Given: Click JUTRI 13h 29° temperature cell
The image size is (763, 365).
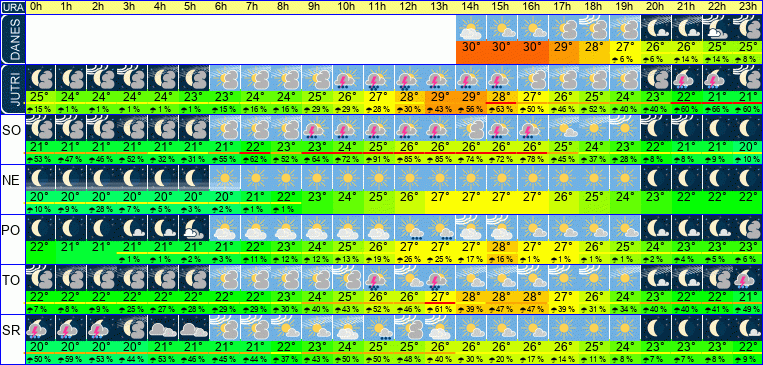Looking at the screenshot, I should (x=440, y=97).
